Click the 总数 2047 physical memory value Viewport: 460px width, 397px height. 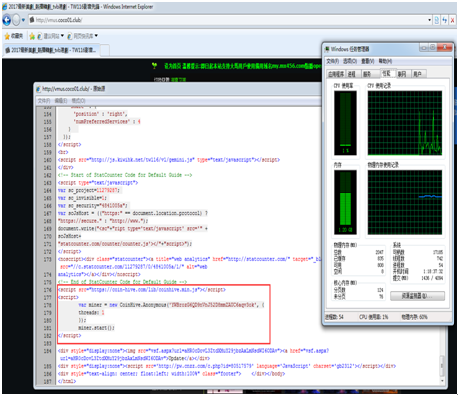coord(380,252)
